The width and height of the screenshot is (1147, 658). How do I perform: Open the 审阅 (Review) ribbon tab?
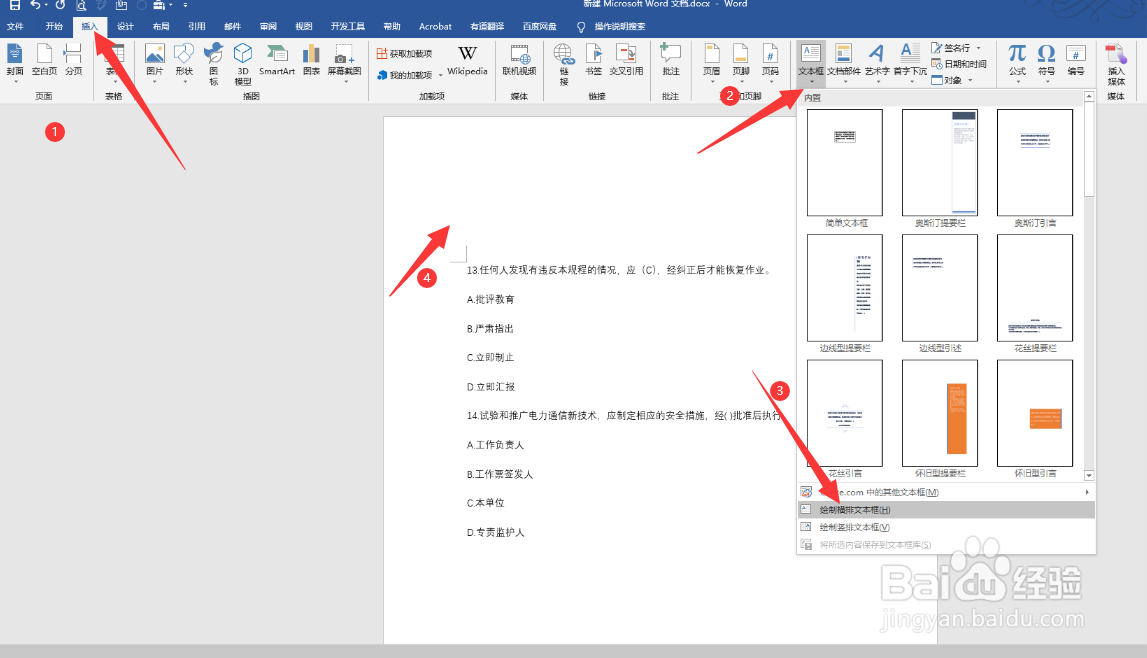pos(267,26)
